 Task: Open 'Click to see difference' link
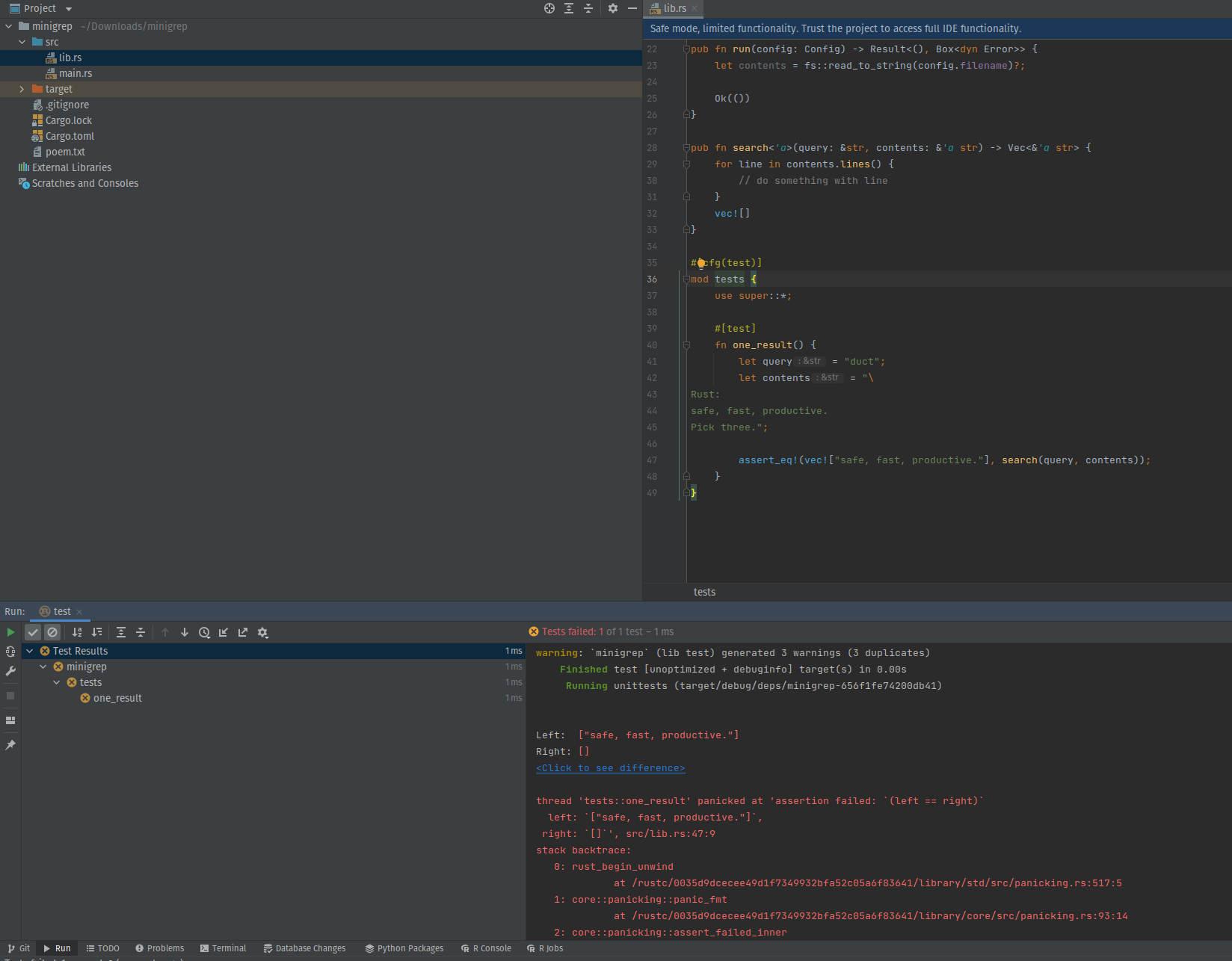[x=610, y=767]
